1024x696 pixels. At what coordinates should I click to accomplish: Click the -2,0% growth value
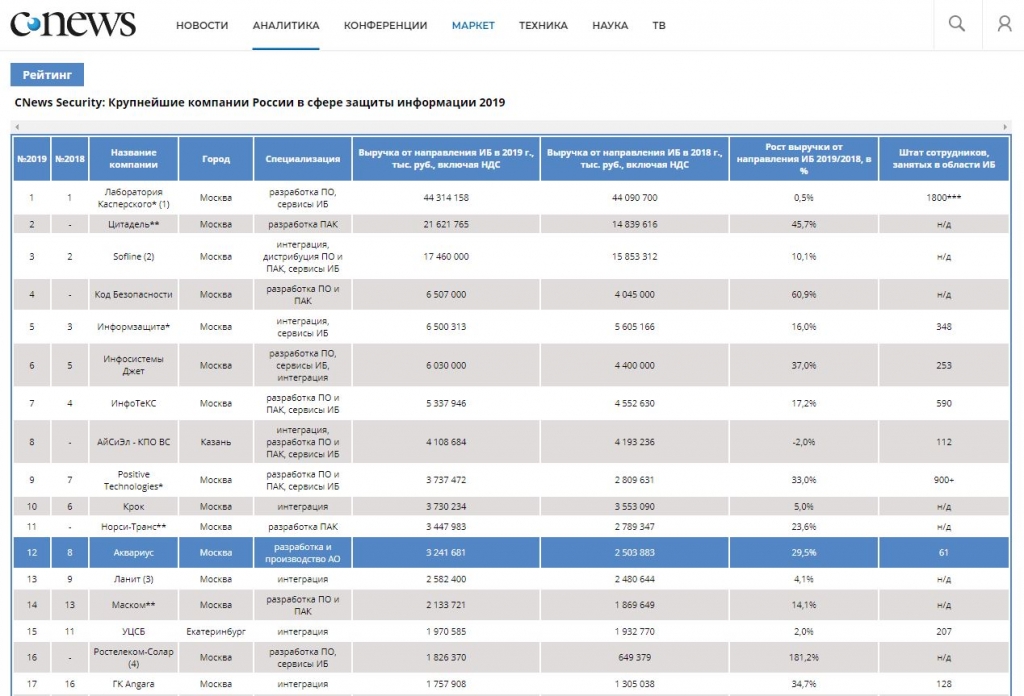click(804, 442)
